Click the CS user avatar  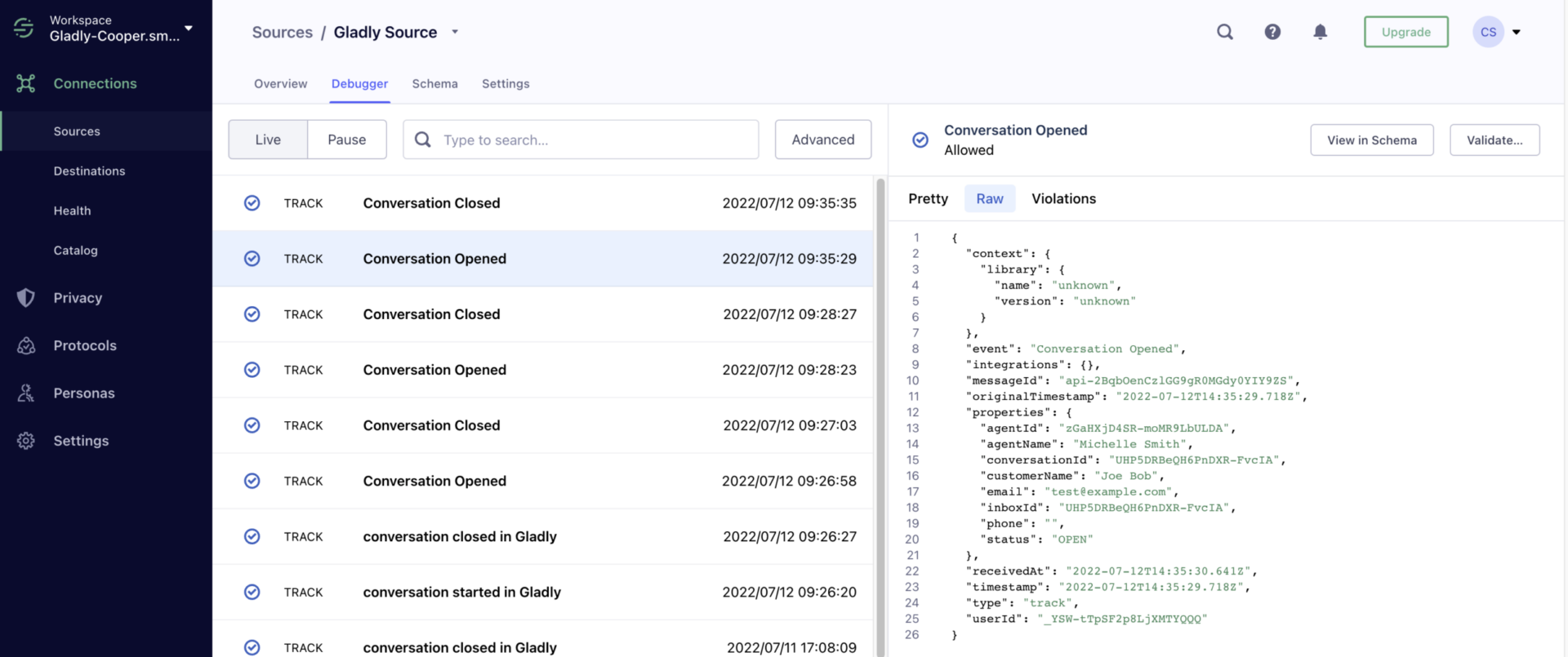1488,32
